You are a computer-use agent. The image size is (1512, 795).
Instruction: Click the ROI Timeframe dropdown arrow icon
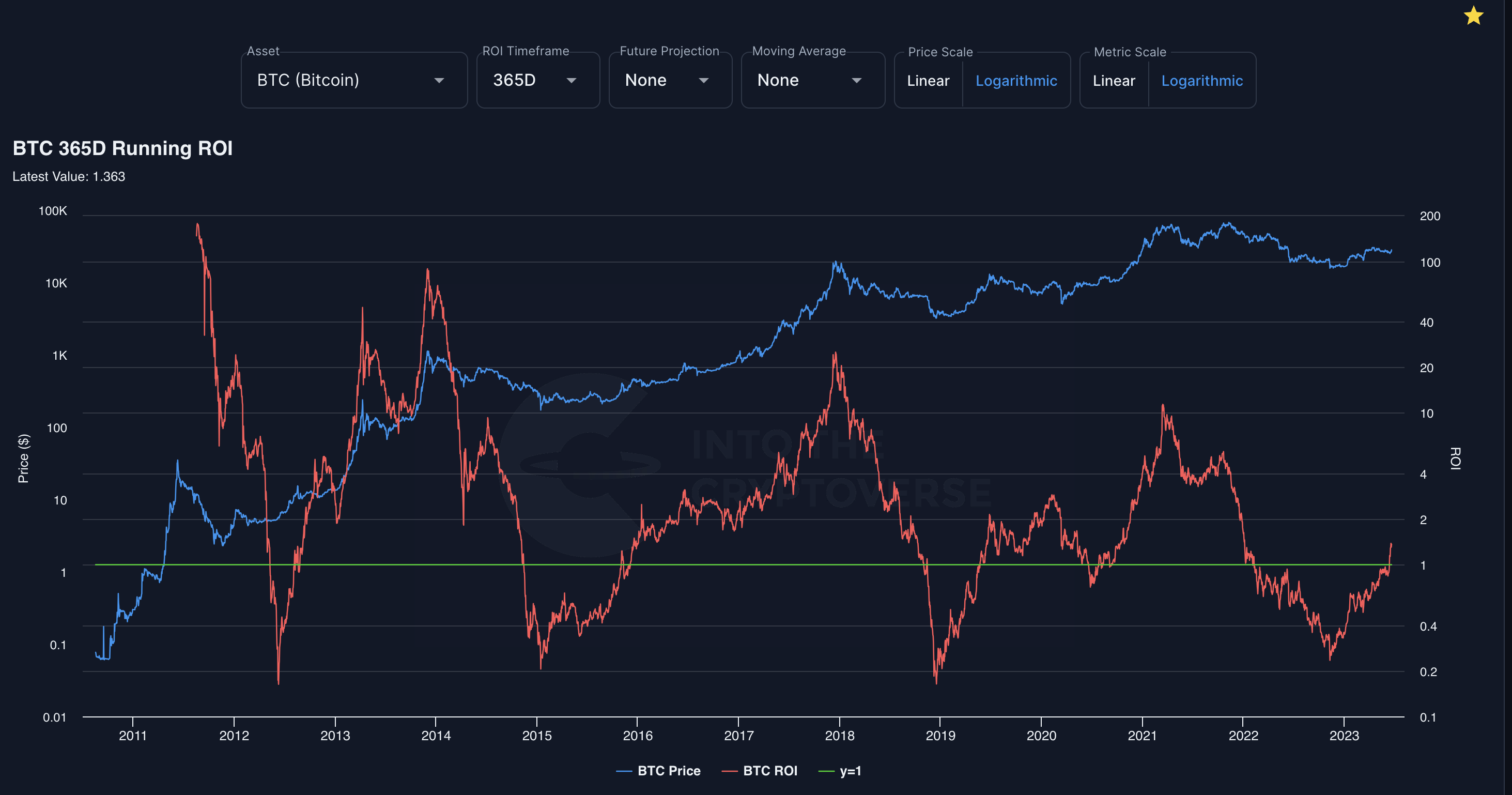point(571,81)
